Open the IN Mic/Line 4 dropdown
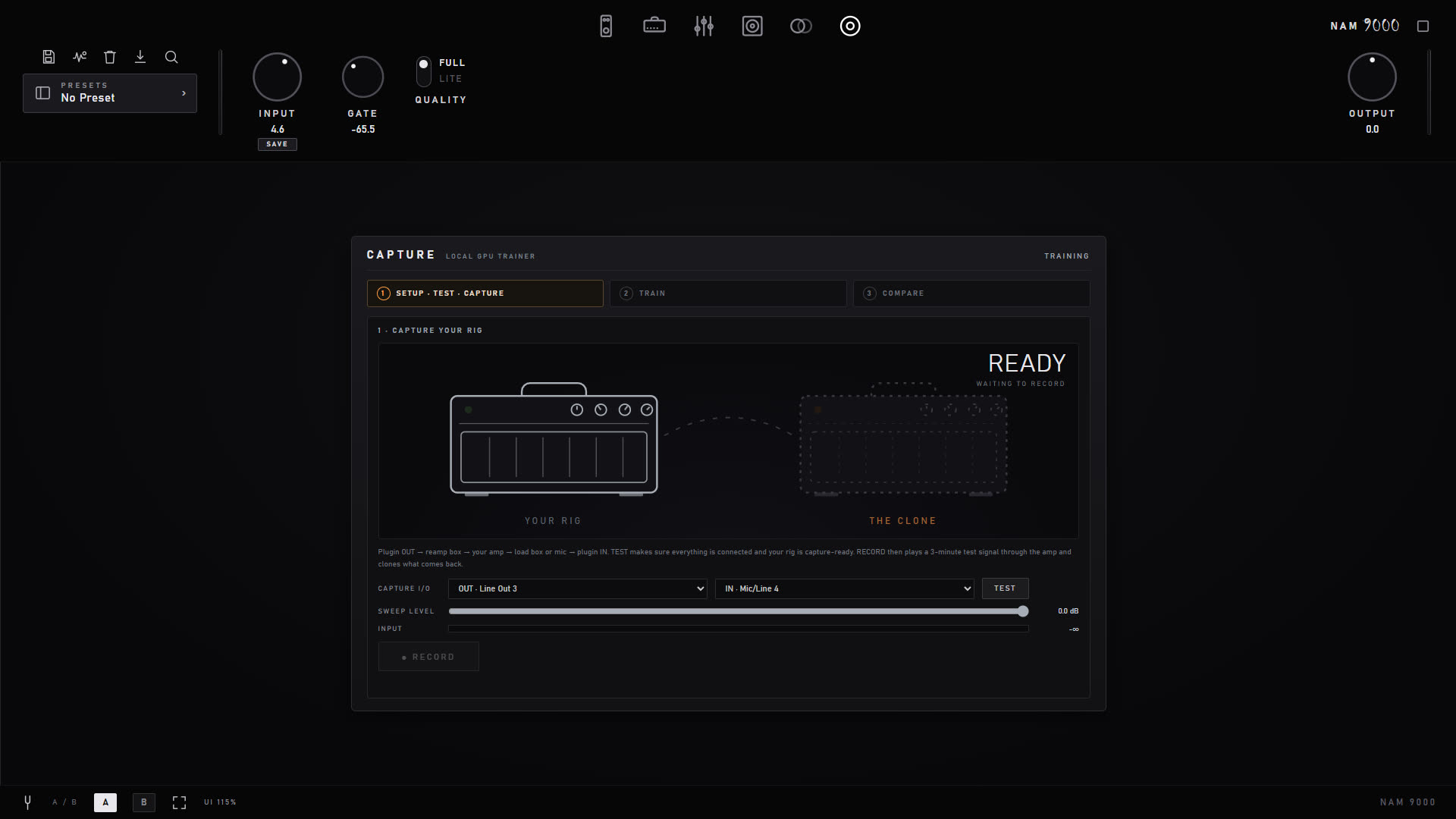 point(845,588)
